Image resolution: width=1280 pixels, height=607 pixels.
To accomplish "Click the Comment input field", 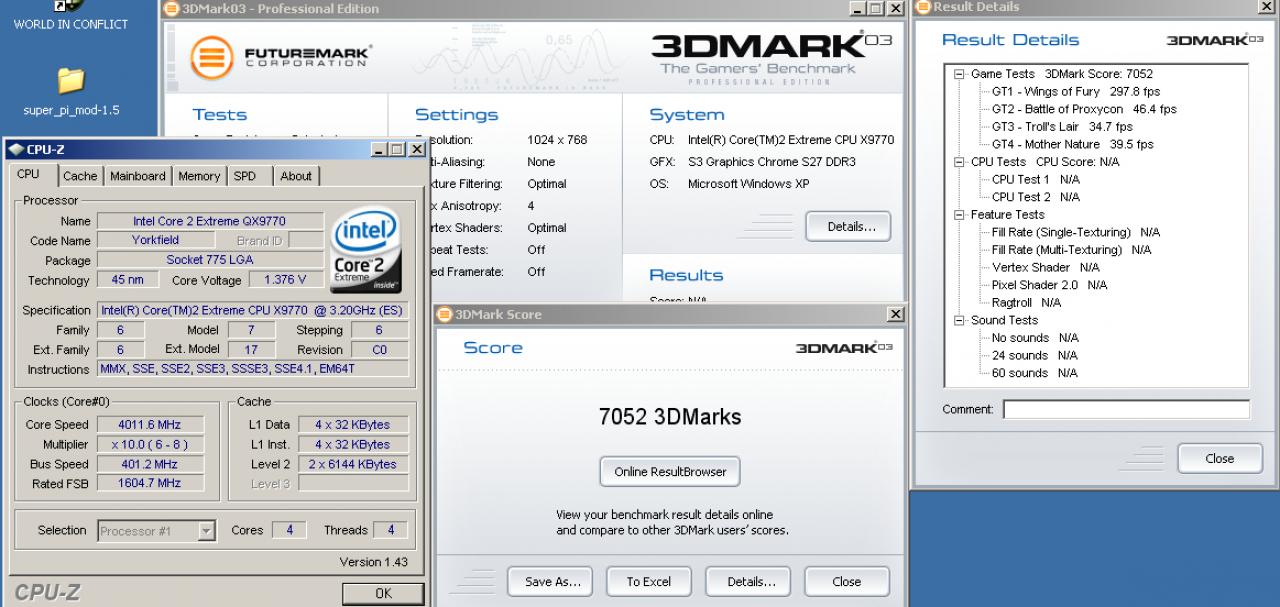I will pos(1126,409).
